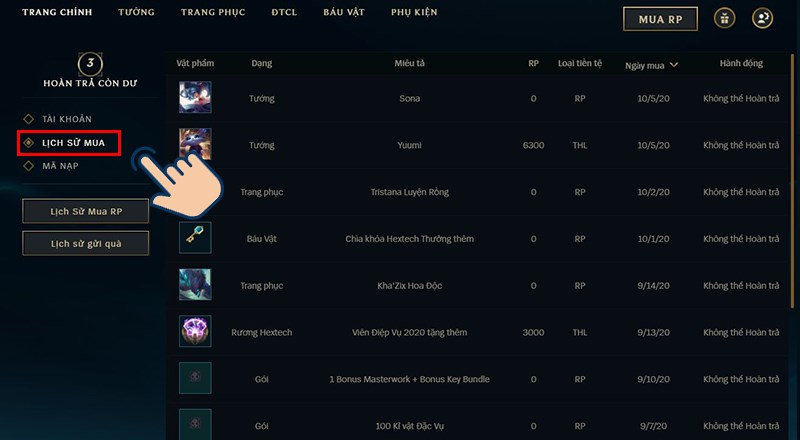
Task: Click the Rương Hextech orb icon
Action: coord(195,331)
